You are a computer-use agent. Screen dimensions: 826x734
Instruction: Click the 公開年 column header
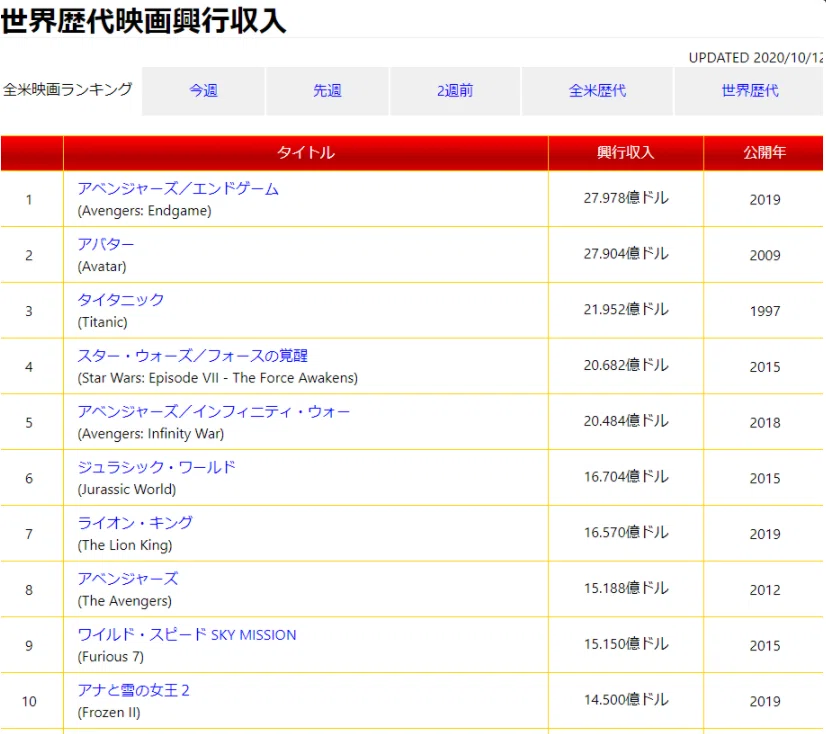click(x=764, y=153)
